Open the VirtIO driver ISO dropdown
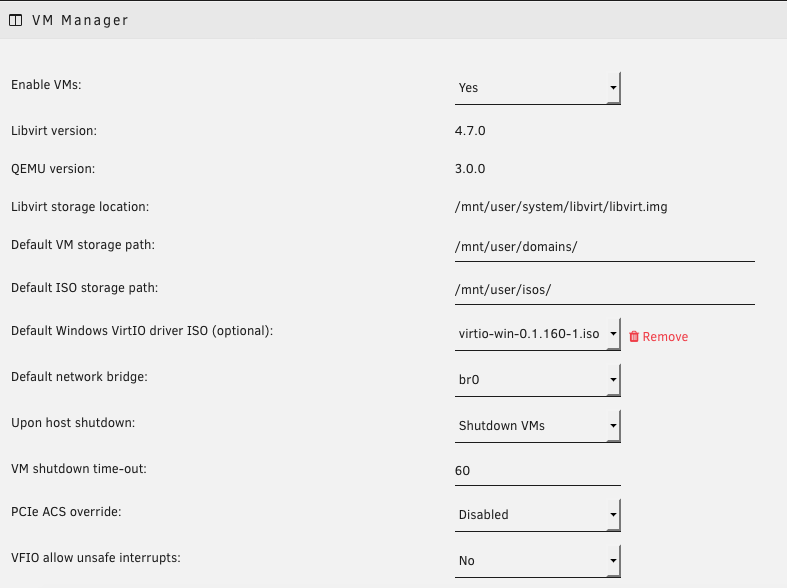This screenshot has width=787, height=588. click(x=538, y=334)
